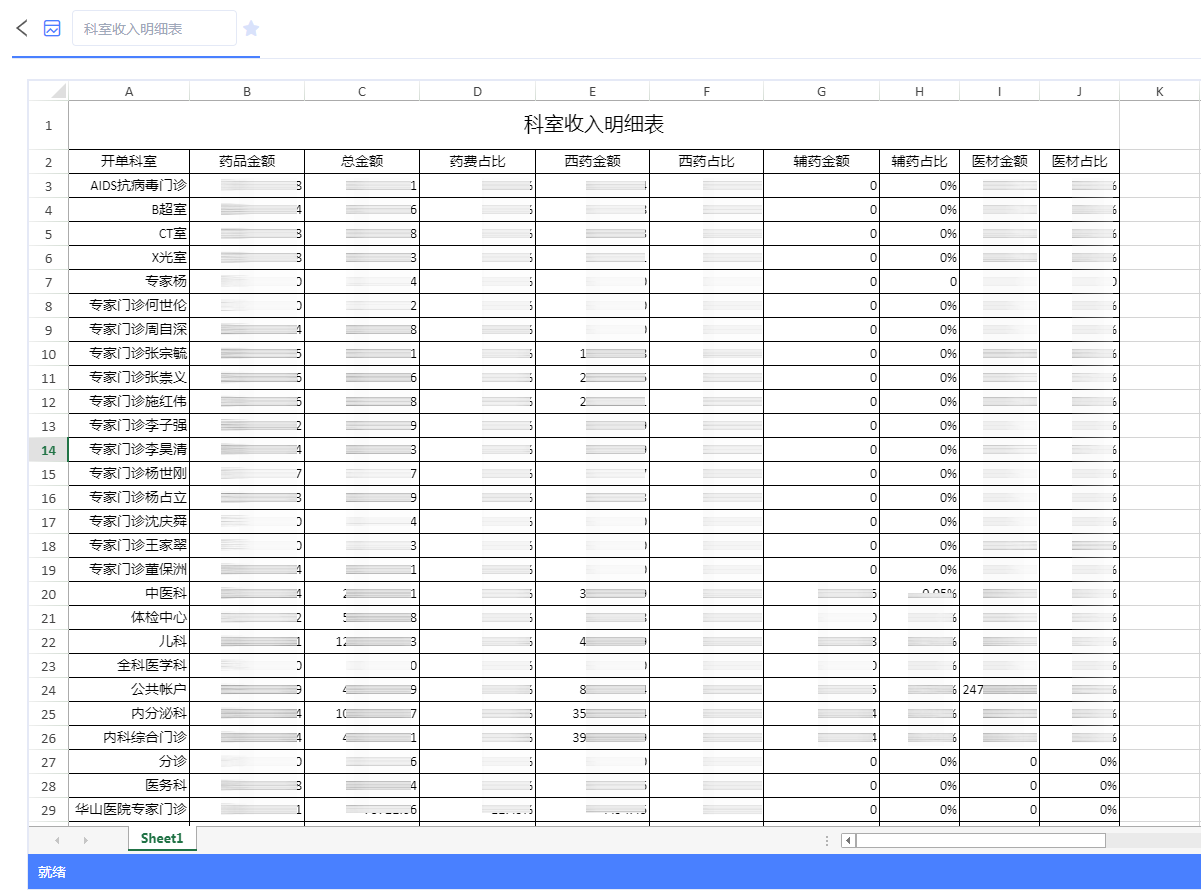Select column B header
The height and width of the screenshot is (892, 1201).
coord(247,91)
